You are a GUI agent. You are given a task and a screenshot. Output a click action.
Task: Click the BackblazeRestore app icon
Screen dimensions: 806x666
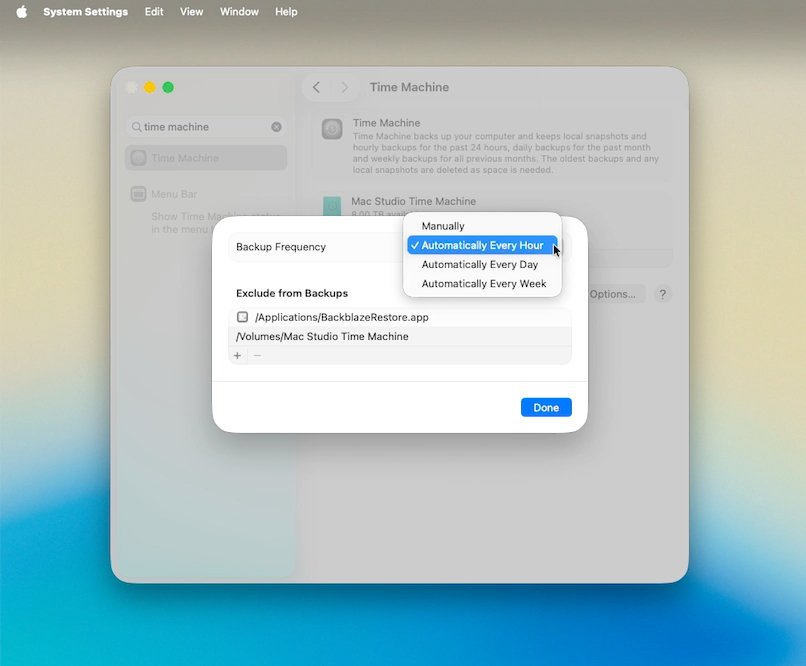242,317
